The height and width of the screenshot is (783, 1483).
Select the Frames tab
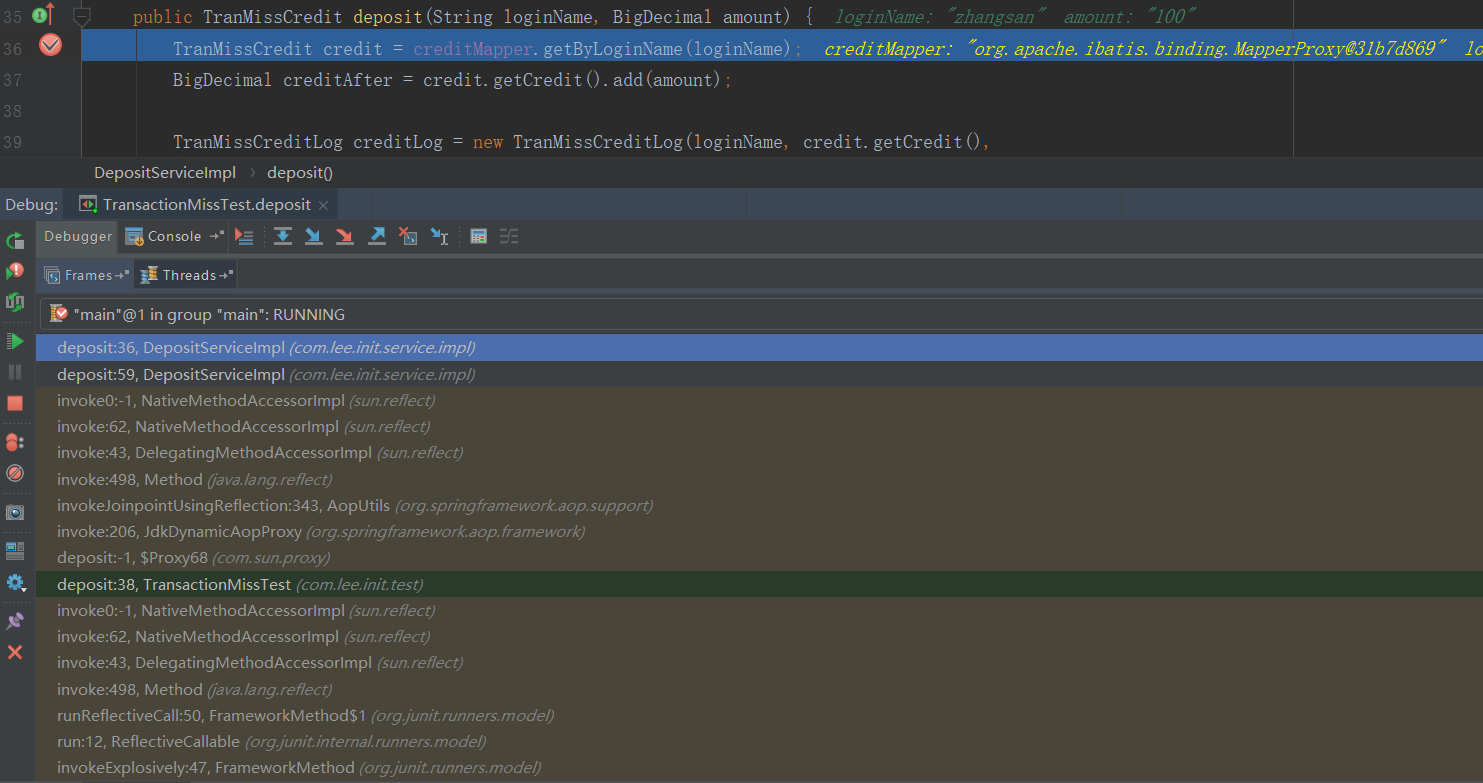point(80,275)
